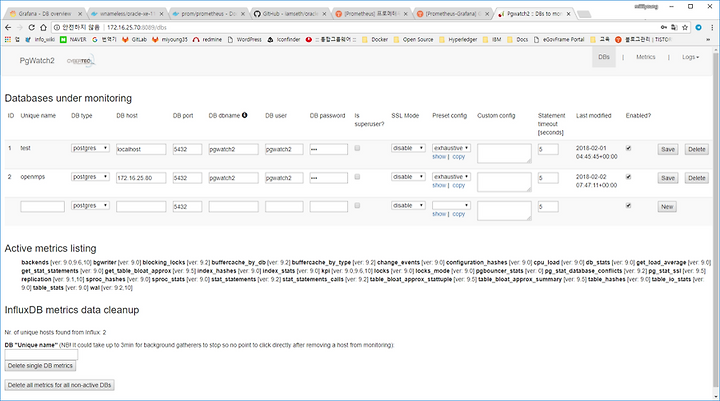Toggle Is superuser checkbox for openmps row
This screenshot has width=720, height=401.
pyautogui.click(x=357, y=177)
